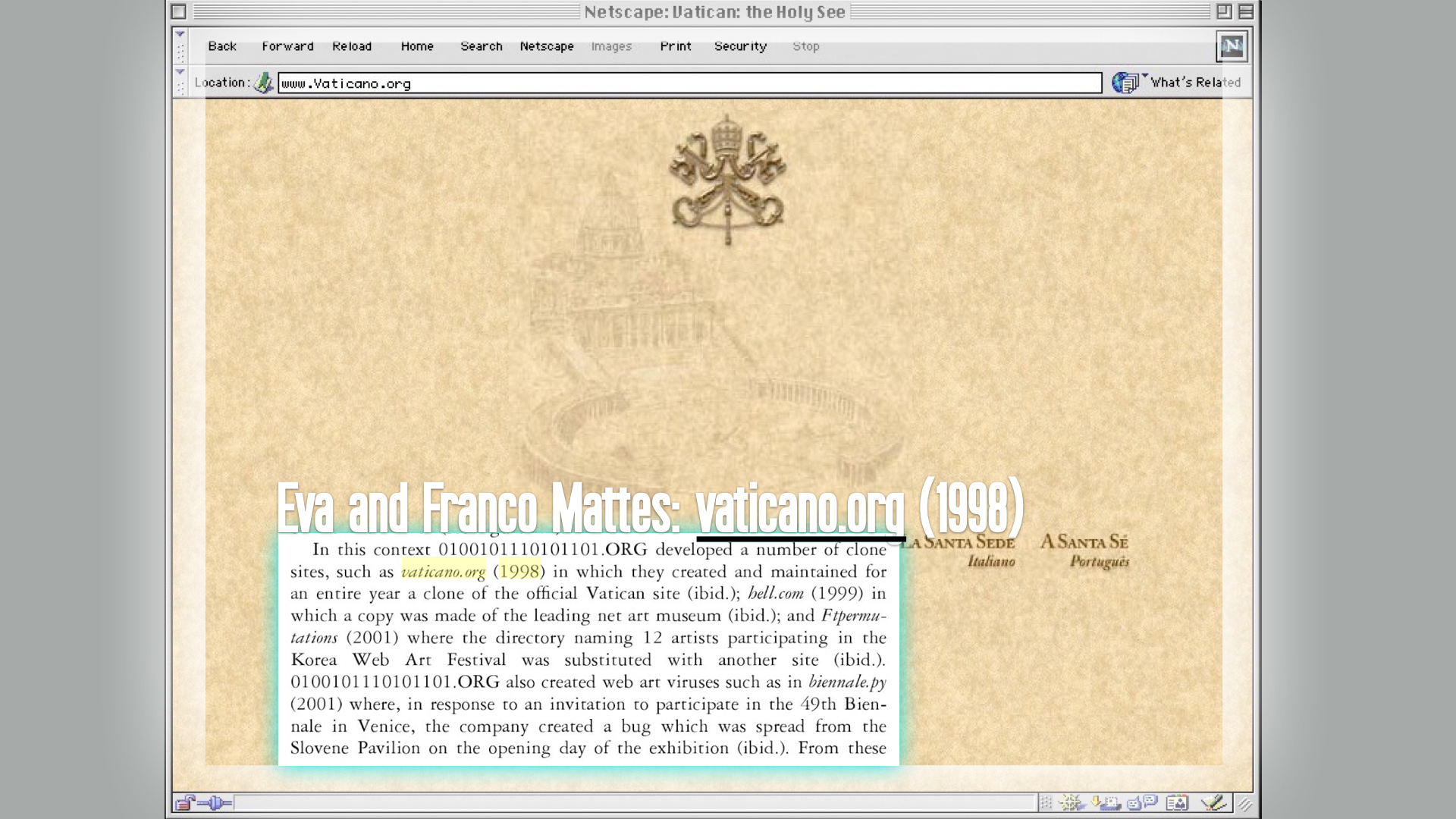Viewport: 1456px width, 819px height.
Task: Click the Back navigation button
Action: [222, 46]
